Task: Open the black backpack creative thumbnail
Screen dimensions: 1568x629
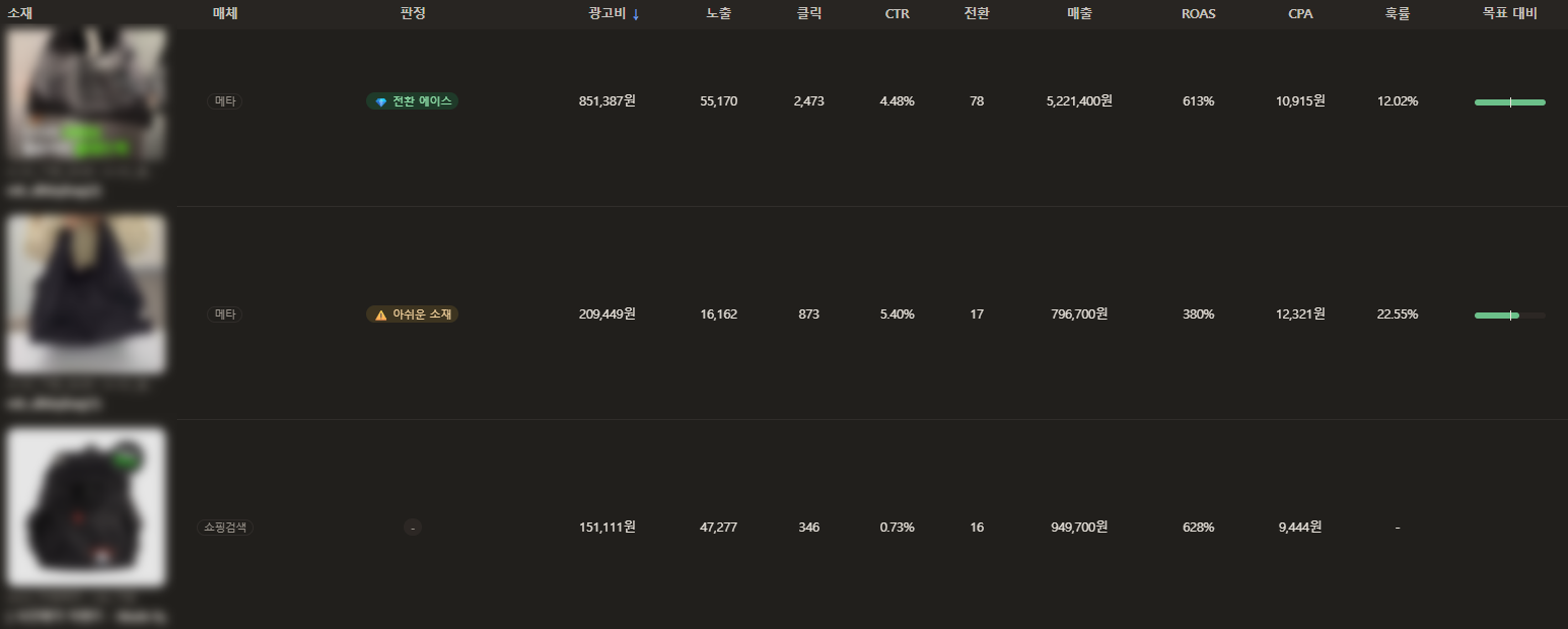Action: pos(87,507)
